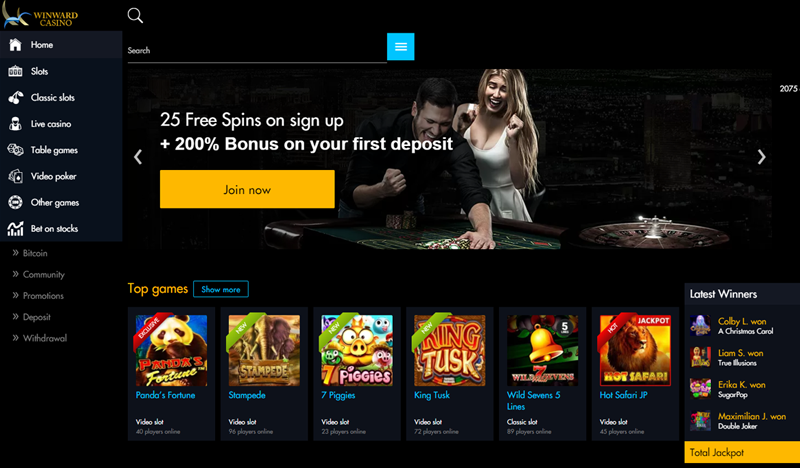Click the Live casino dealer icon
The height and width of the screenshot is (468, 800).
pos(15,124)
